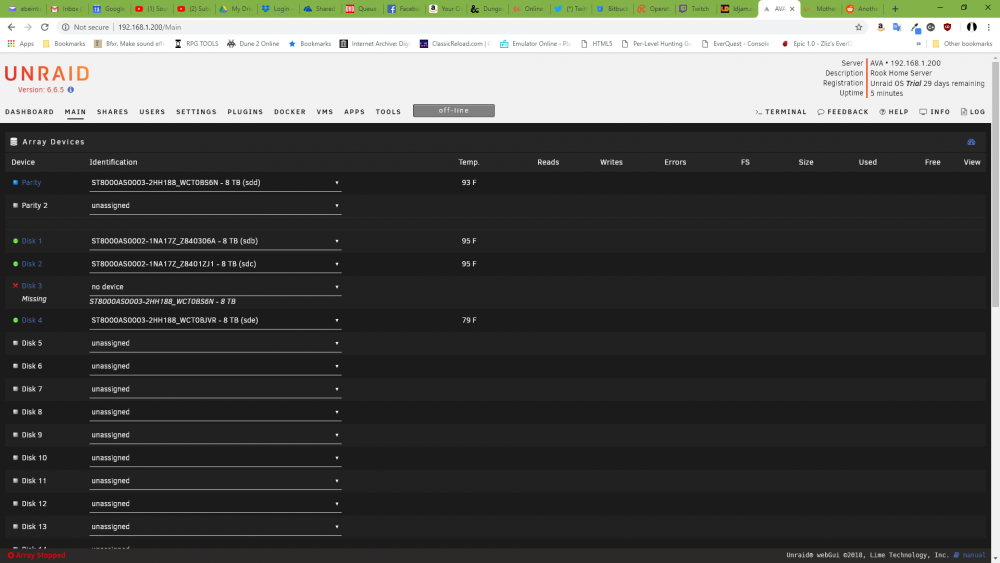Viewport: 1000px width, 563px height.
Task: Open the Disk 13 unassigned dropdown
Action: 216,527
